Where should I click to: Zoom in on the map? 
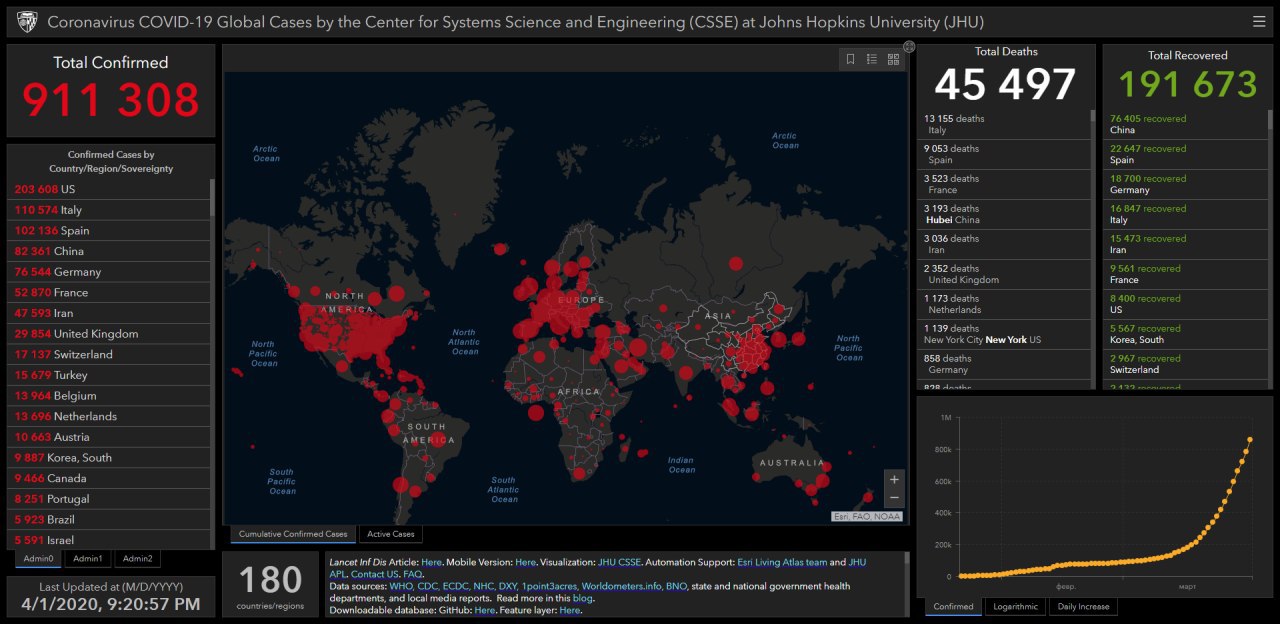click(x=894, y=479)
